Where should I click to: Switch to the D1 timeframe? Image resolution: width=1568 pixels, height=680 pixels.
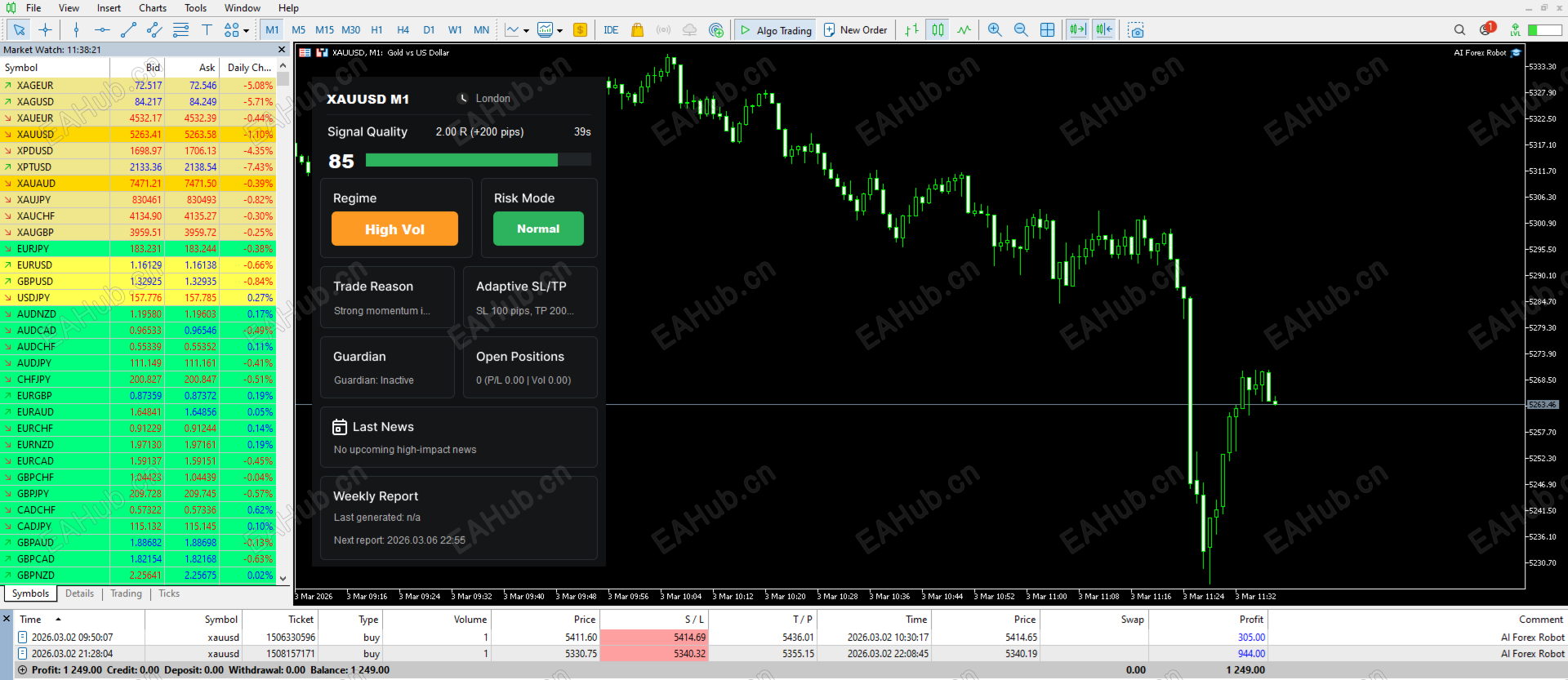pyautogui.click(x=429, y=30)
